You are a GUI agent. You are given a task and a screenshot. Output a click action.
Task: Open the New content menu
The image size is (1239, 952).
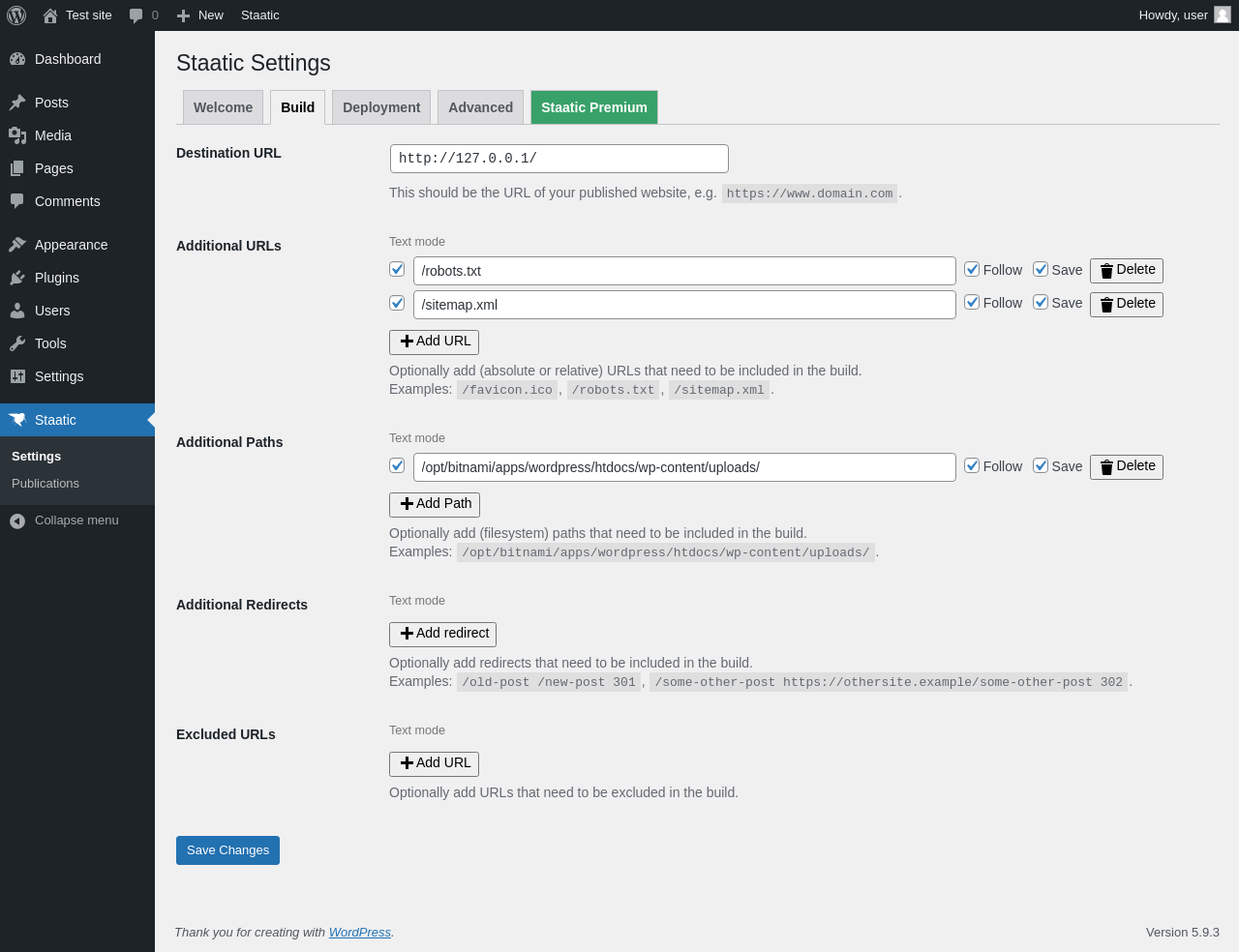(x=200, y=15)
